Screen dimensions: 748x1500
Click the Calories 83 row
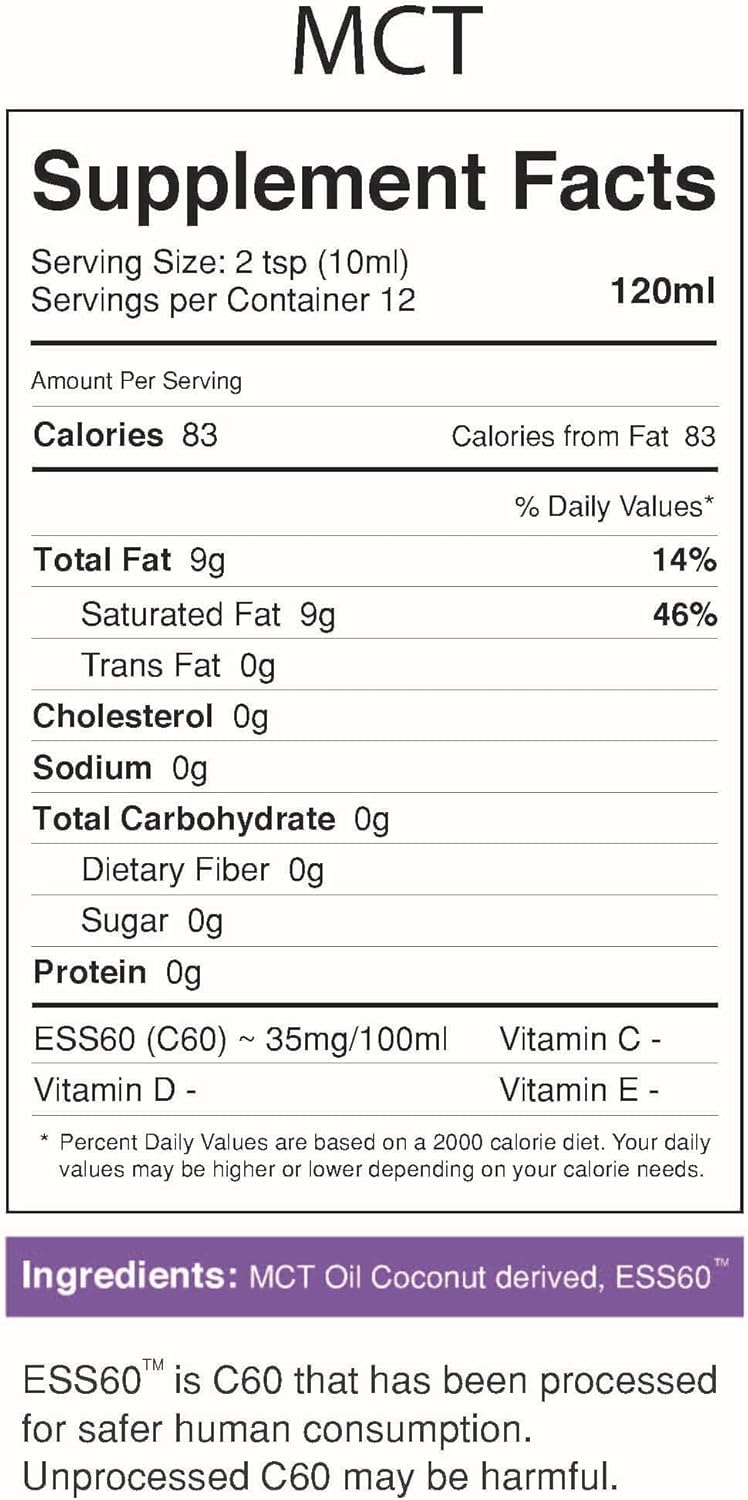coord(125,435)
